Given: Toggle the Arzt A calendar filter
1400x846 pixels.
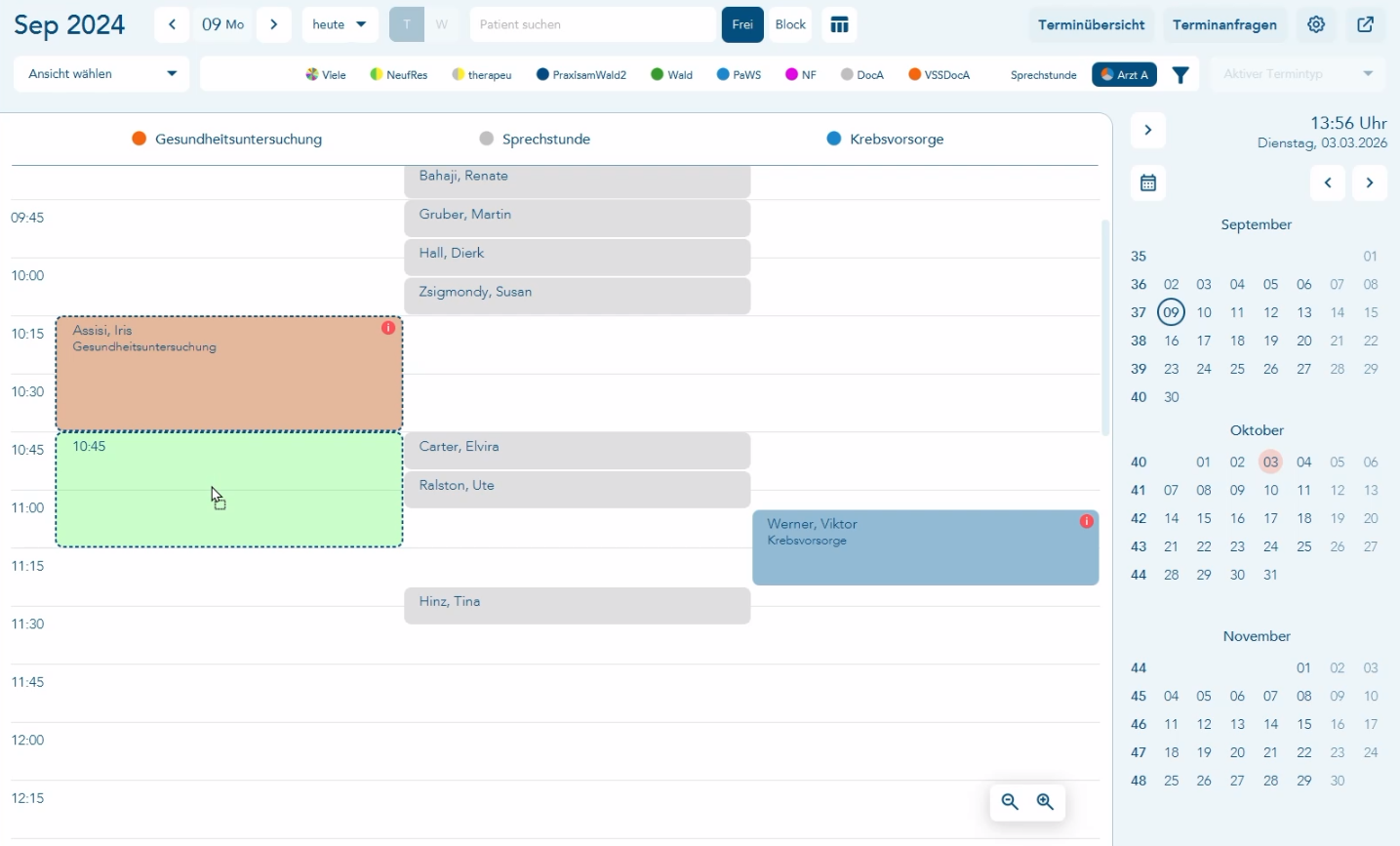Looking at the screenshot, I should point(1124,75).
